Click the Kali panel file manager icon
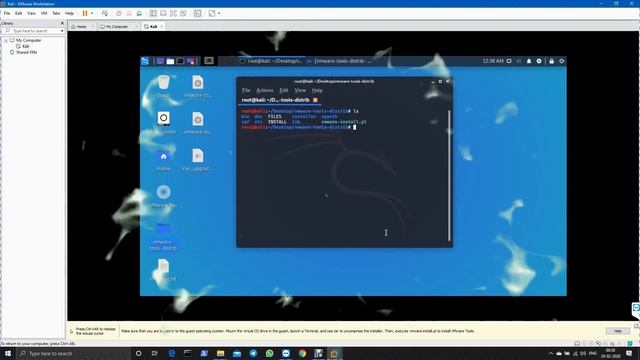 [170, 61]
